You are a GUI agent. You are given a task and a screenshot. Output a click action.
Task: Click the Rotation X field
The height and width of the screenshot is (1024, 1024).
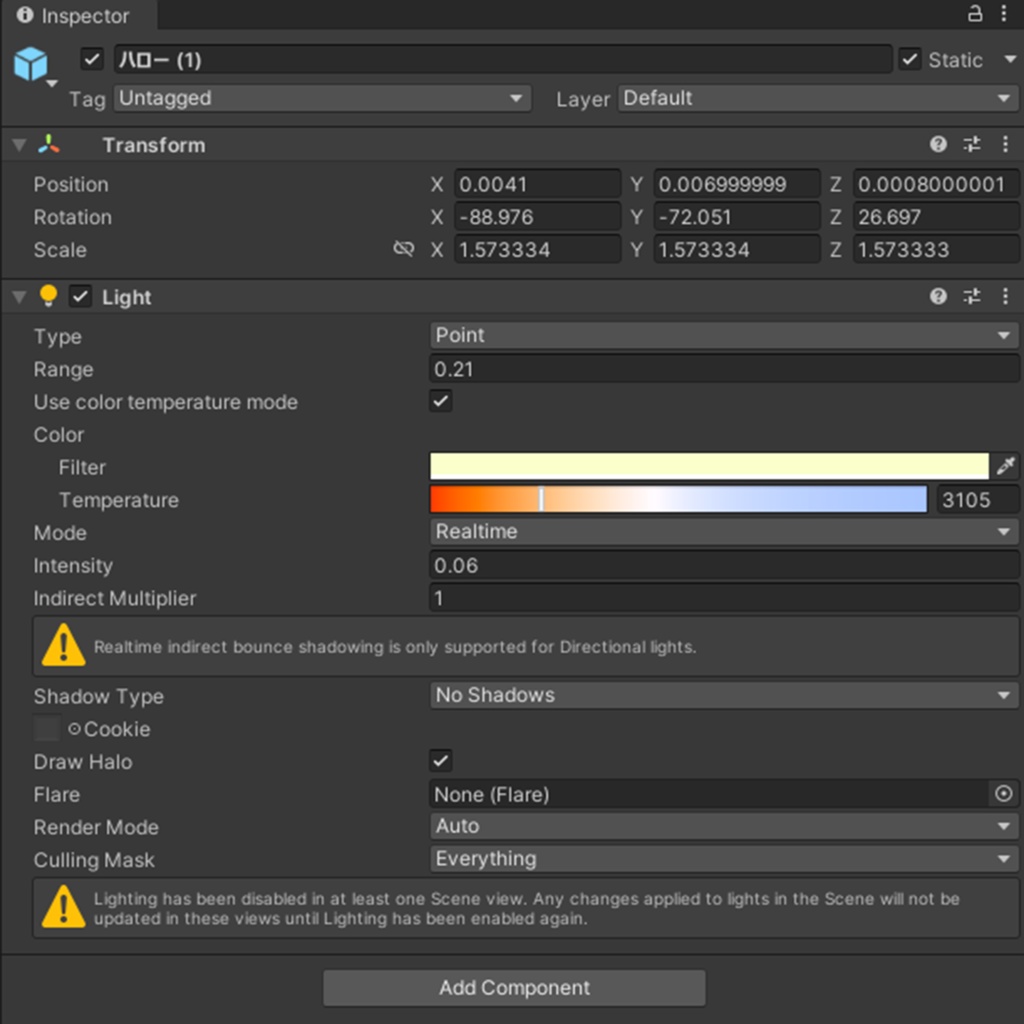point(537,217)
